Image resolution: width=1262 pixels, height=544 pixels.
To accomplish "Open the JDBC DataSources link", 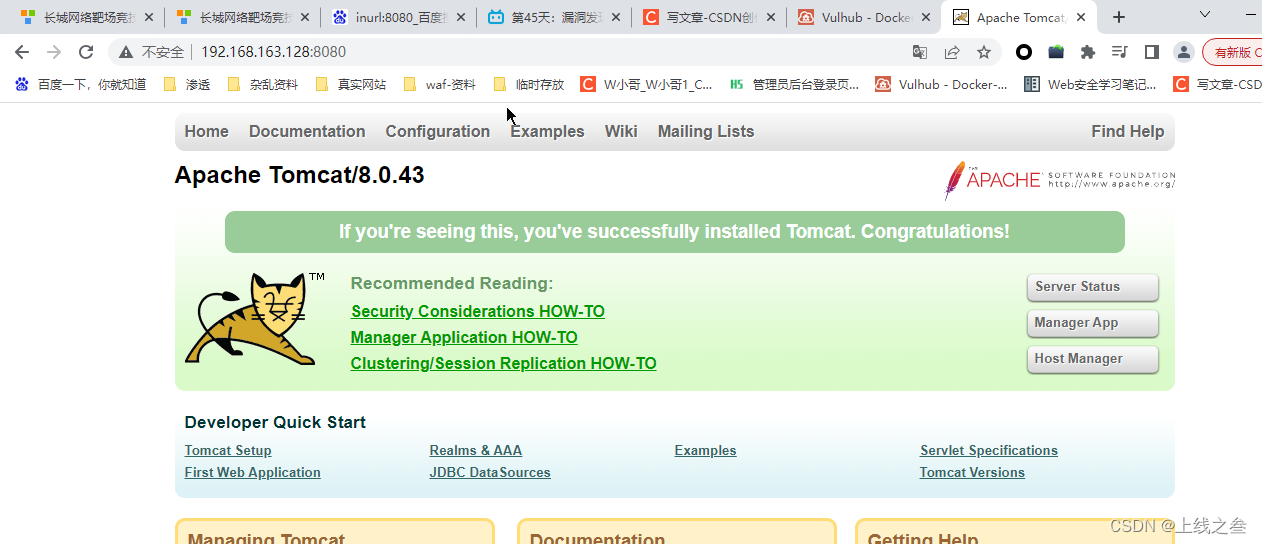I will tap(490, 472).
